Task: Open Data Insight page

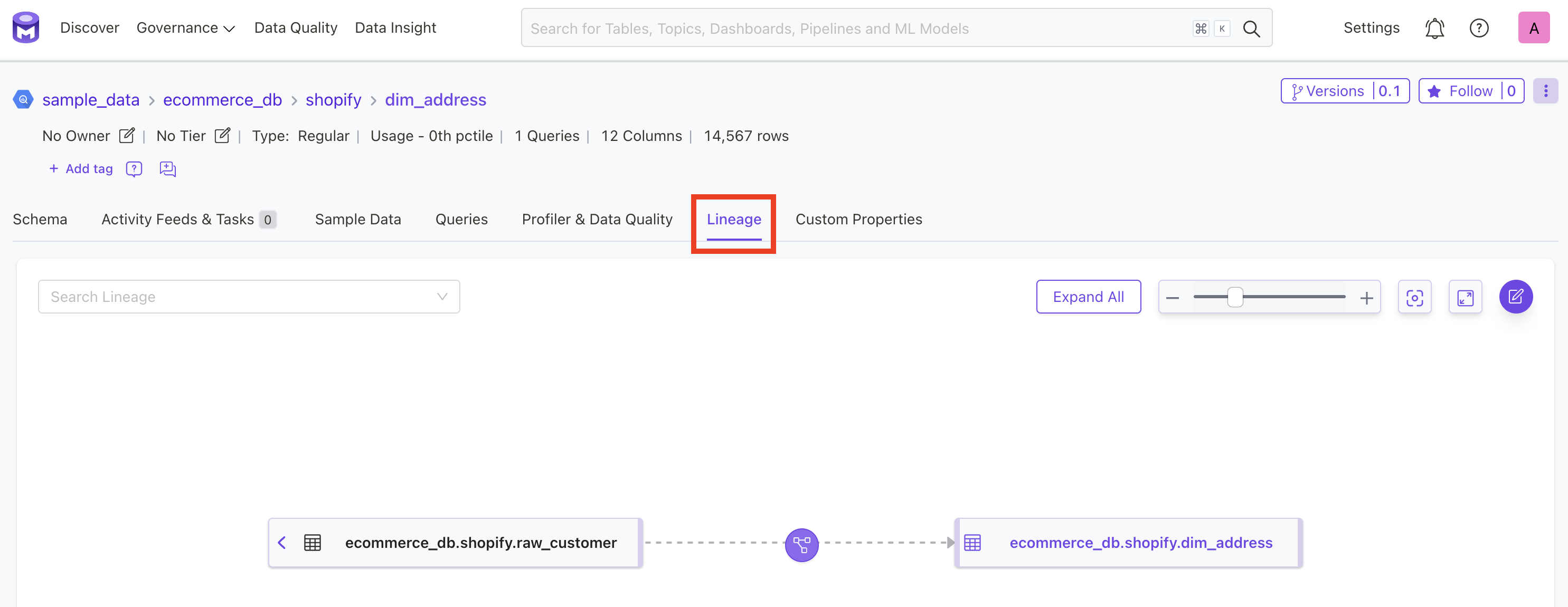Action: tap(395, 28)
